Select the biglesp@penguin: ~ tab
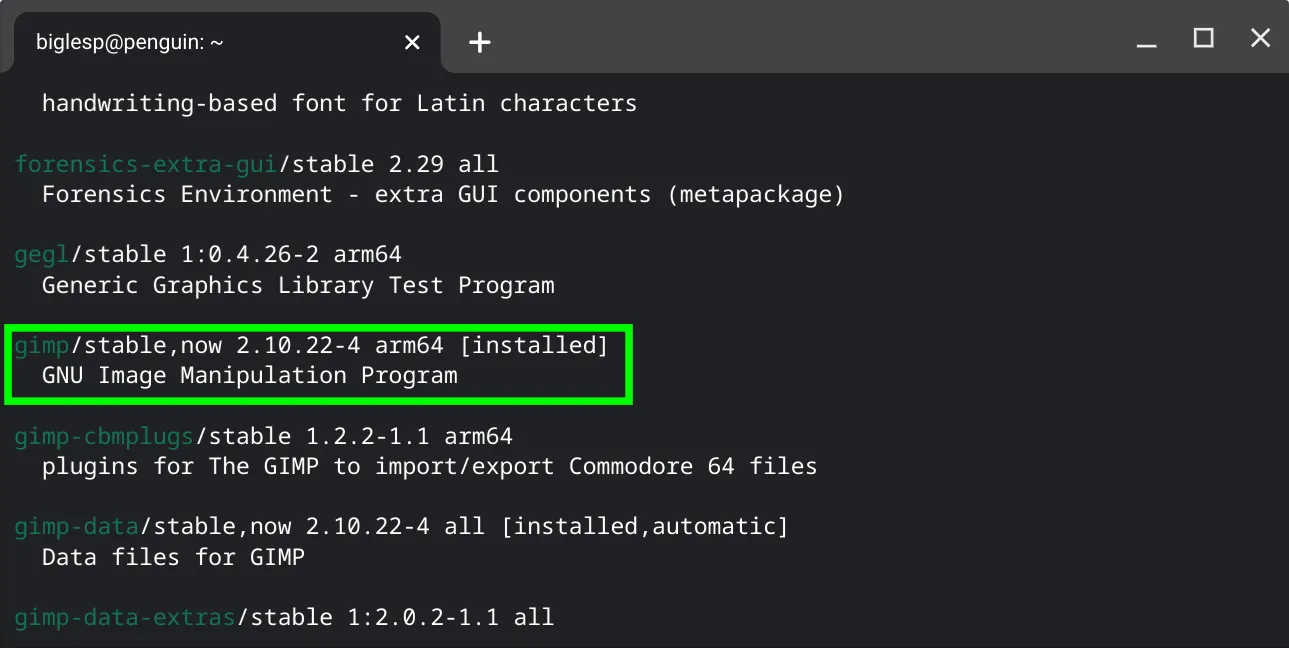Image resolution: width=1289 pixels, height=648 pixels. click(x=130, y=42)
